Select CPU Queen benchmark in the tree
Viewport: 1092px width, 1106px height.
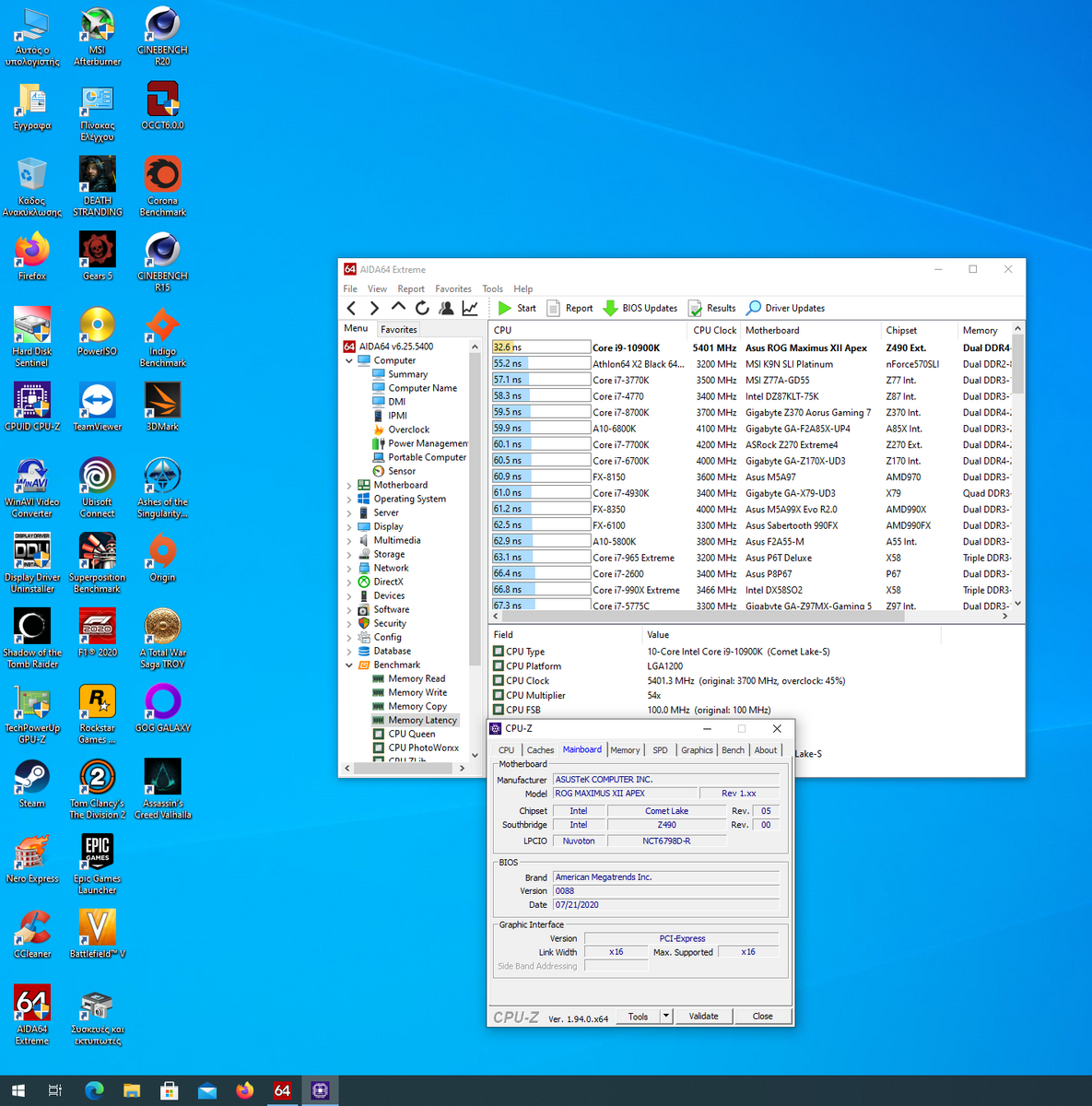pos(404,734)
